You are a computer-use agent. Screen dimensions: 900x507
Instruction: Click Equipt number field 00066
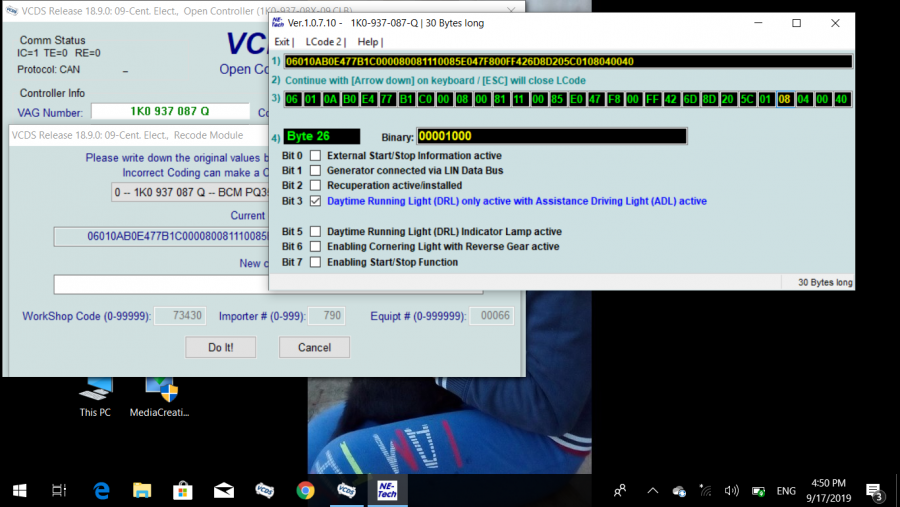point(491,316)
